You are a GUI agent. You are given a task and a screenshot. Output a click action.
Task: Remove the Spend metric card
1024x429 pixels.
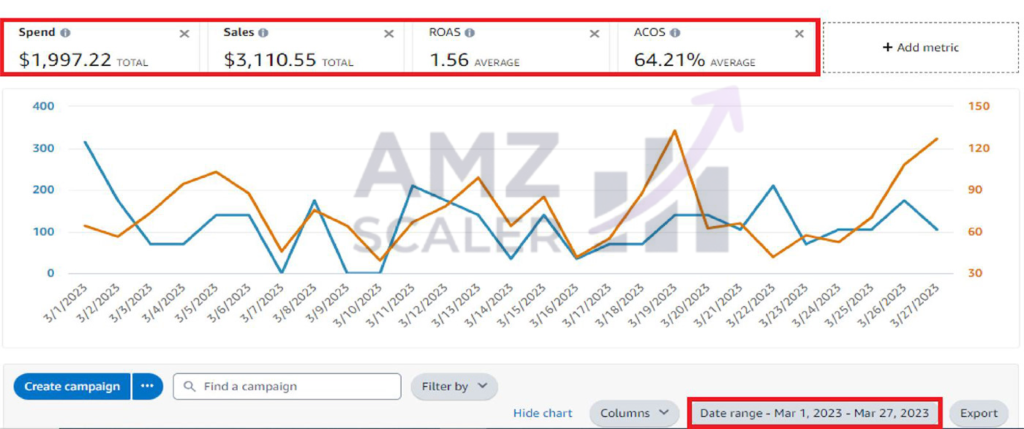point(184,34)
